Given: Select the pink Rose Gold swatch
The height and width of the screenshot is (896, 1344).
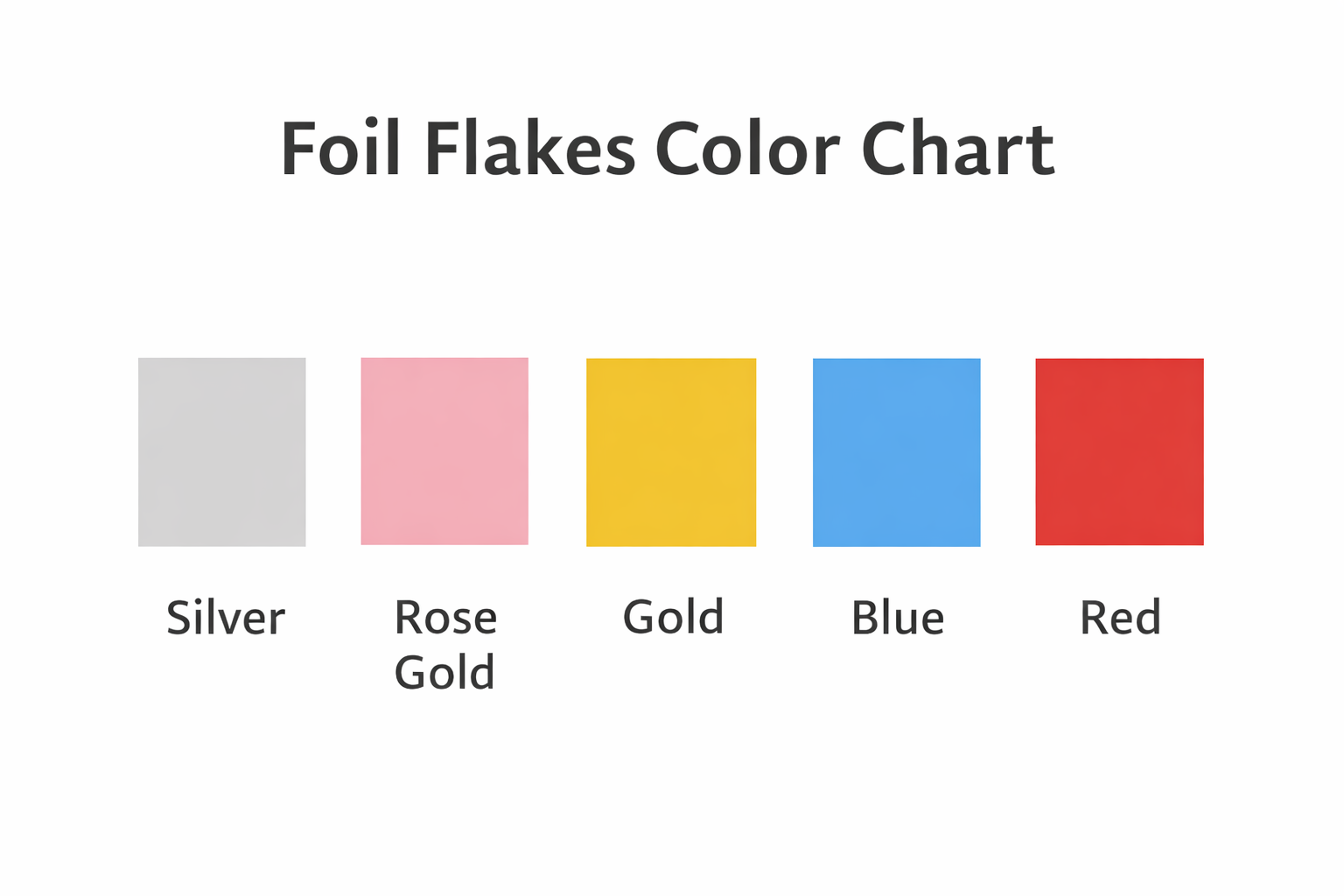Looking at the screenshot, I should pos(444,451).
